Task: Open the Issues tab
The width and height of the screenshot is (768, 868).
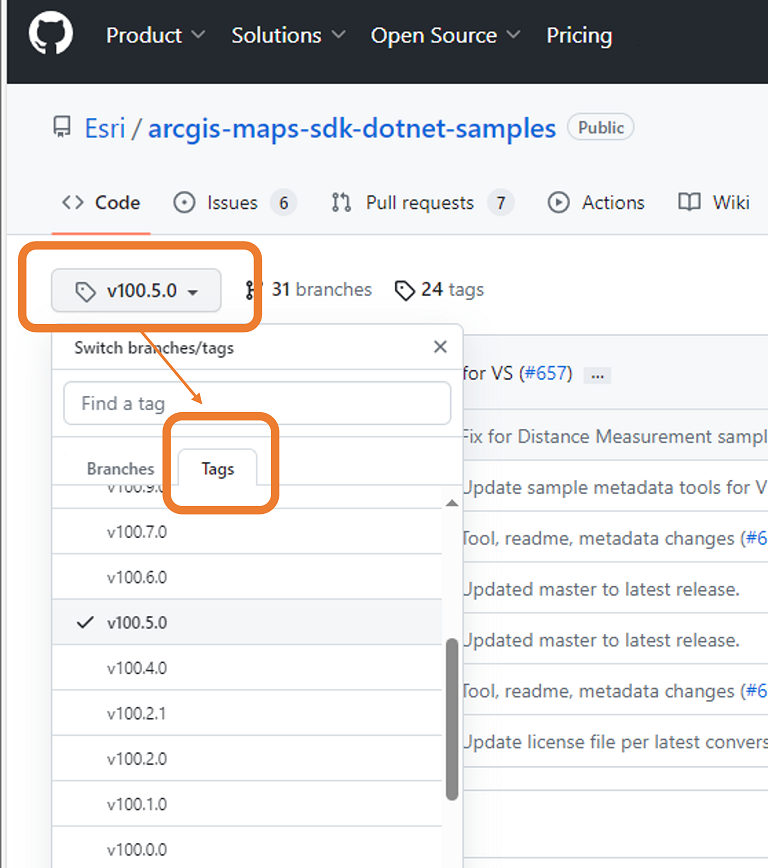Action: pos(235,203)
